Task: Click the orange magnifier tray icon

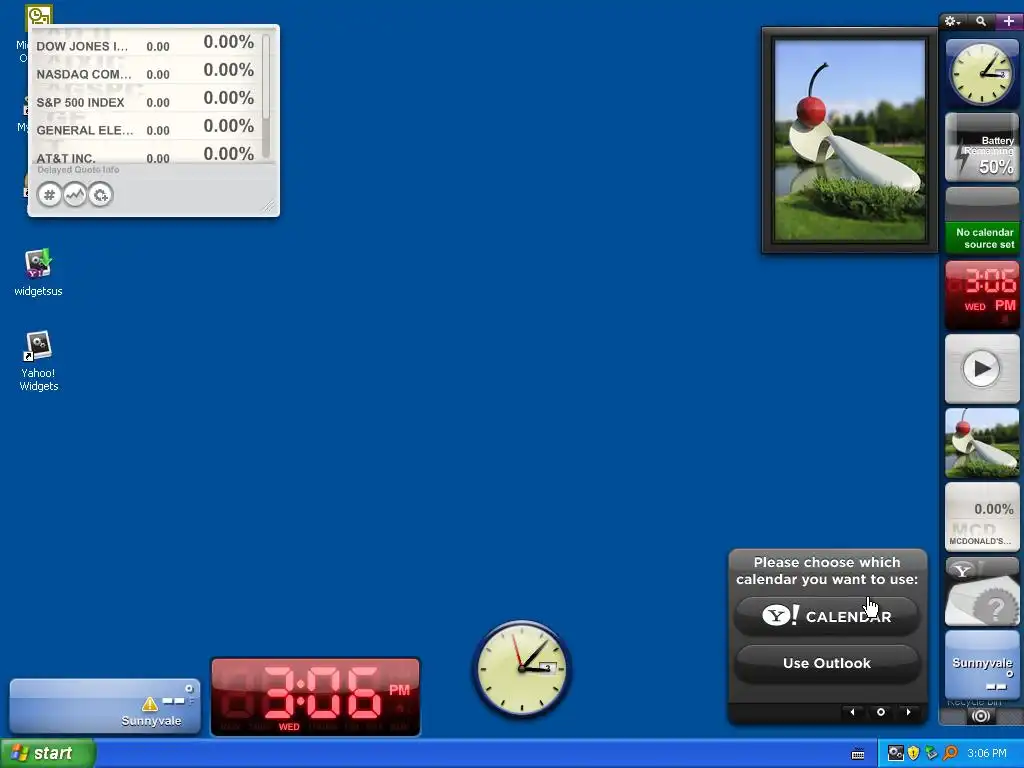Action: point(950,753)
